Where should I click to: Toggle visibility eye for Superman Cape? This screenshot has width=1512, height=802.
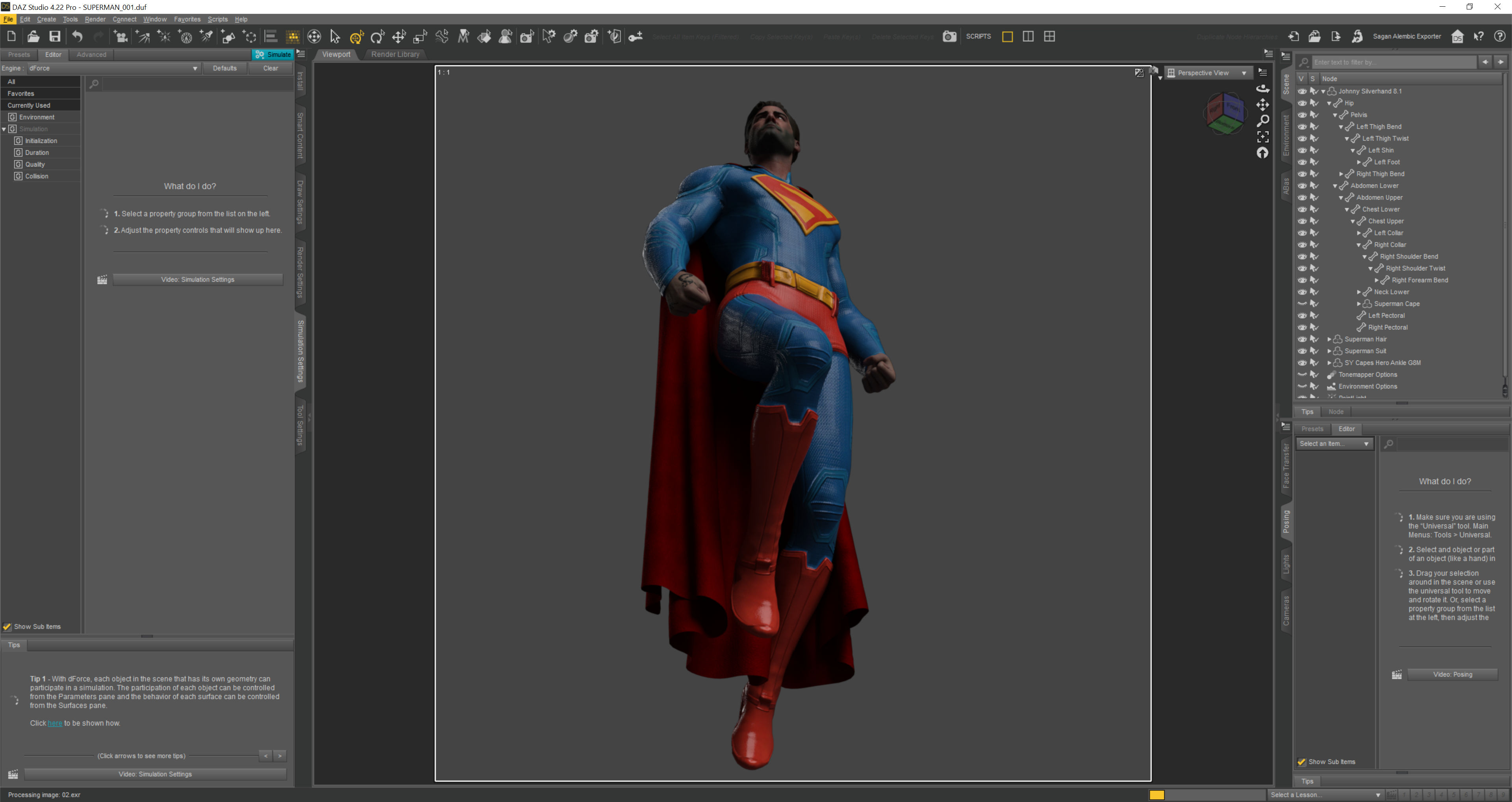pos(1302,304)
